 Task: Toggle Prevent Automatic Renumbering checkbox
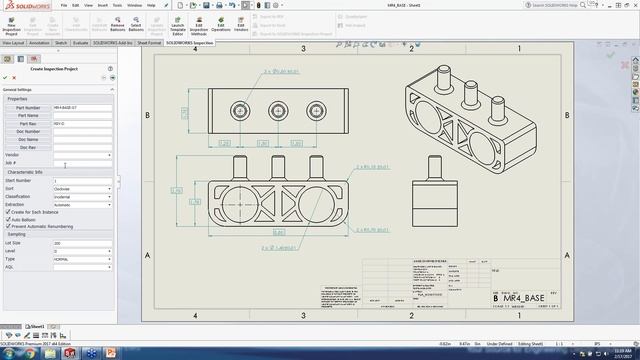click(8, 226)
